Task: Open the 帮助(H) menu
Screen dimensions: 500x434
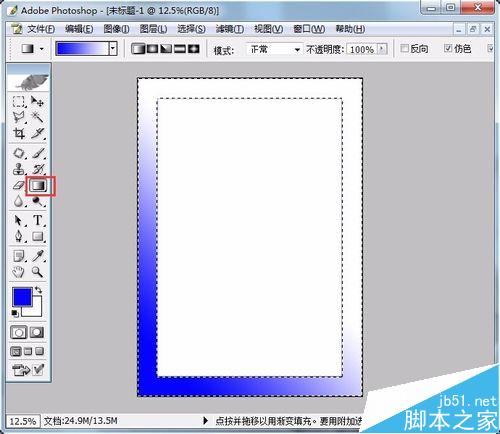Action: [350, 29]
